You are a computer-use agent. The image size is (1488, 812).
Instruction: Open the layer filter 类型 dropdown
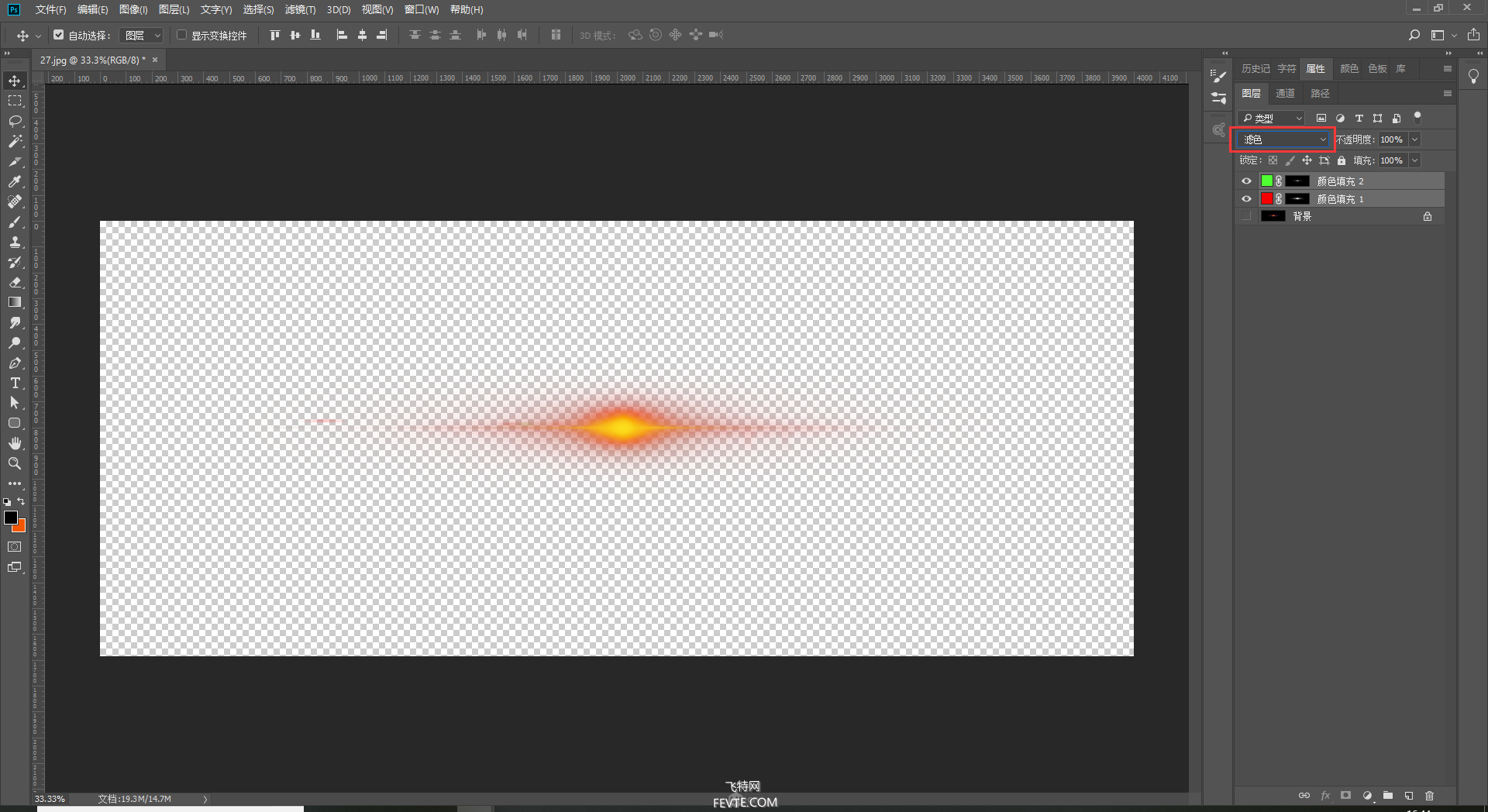pyautogui.click(x=1273, y=119)
